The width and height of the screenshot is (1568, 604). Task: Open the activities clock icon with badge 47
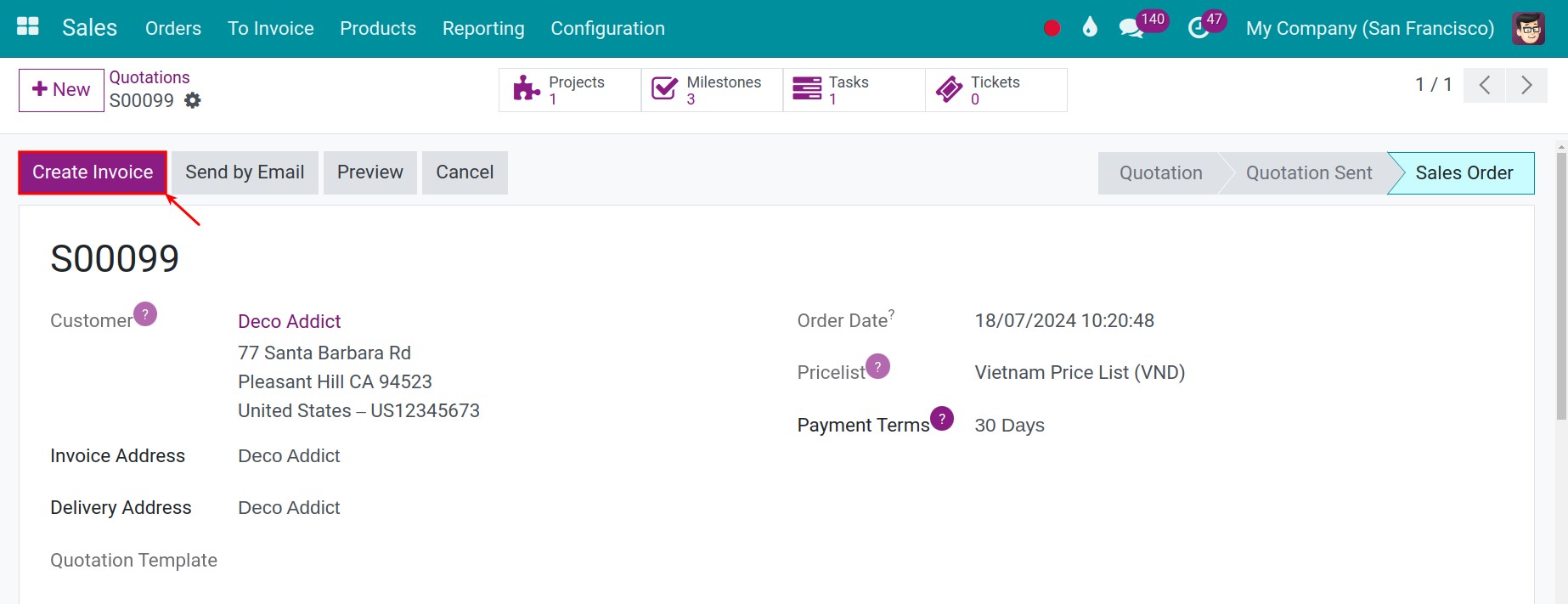(x=1198, y=28)
